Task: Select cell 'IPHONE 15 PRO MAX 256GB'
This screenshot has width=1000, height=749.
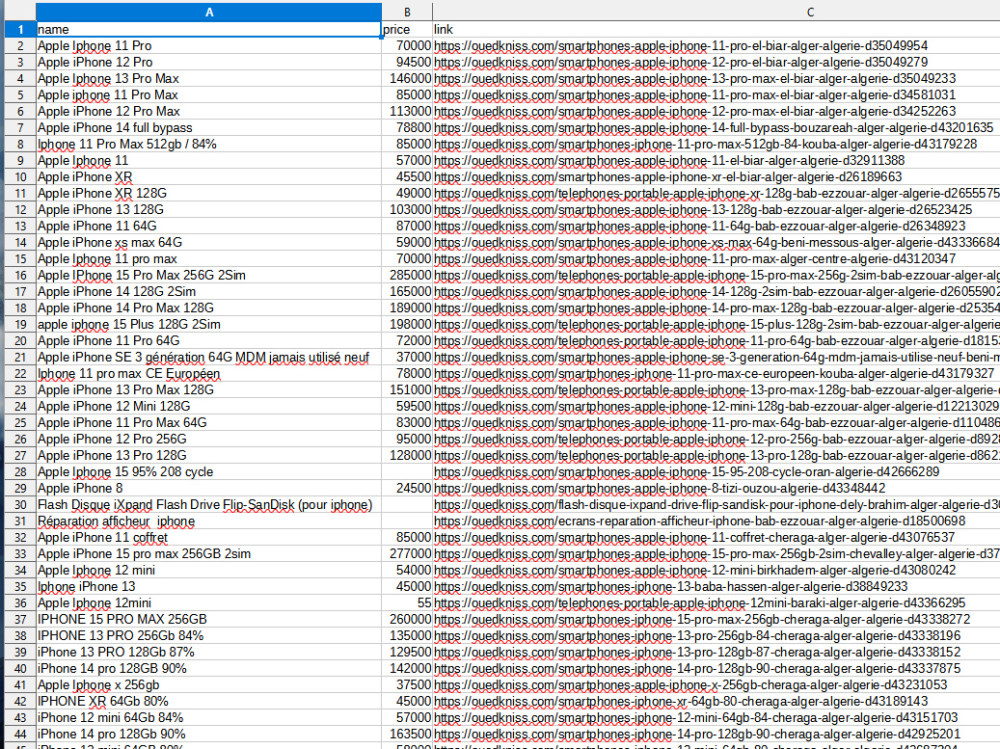Action: (209, 619)
